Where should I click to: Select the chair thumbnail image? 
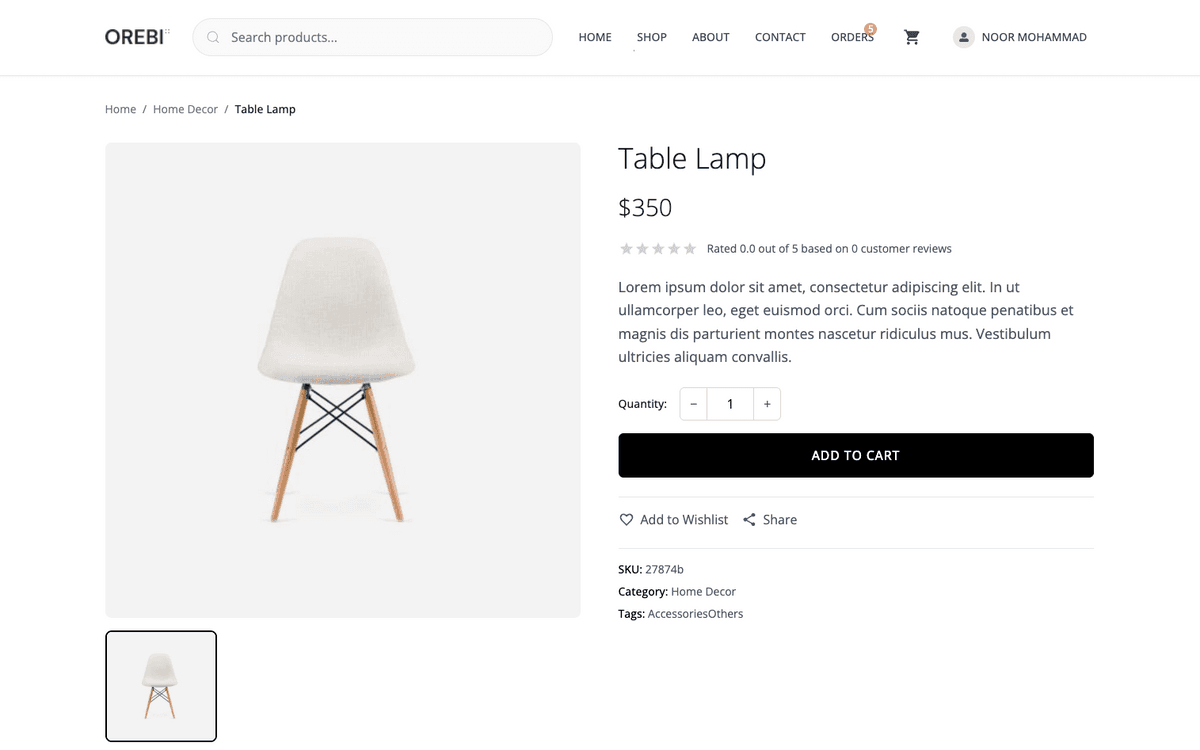[x=161, y=686]
